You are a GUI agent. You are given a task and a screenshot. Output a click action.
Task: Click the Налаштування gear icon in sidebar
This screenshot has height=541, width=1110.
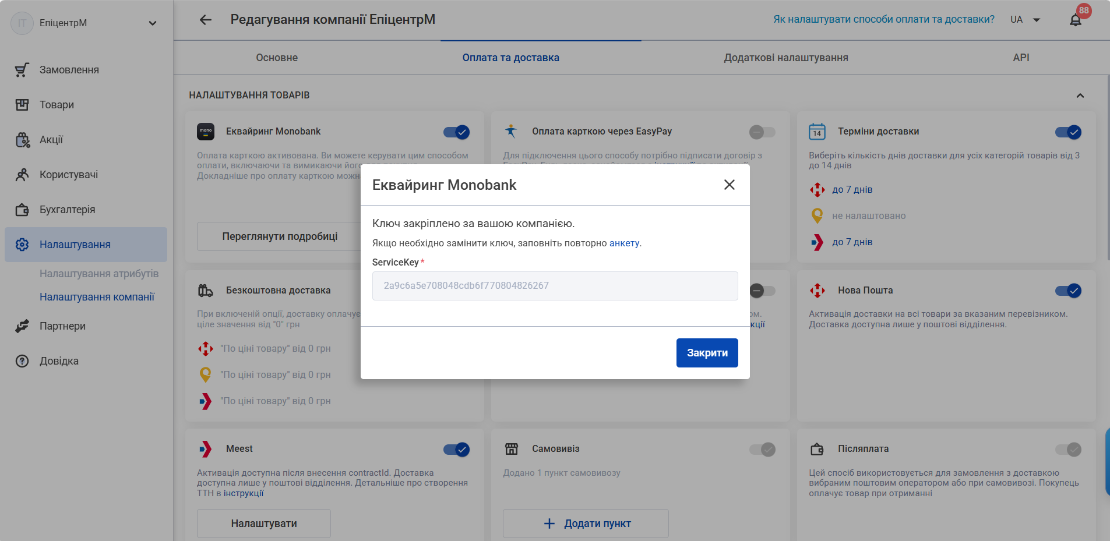pyautogui.click(x=22, y=244)
